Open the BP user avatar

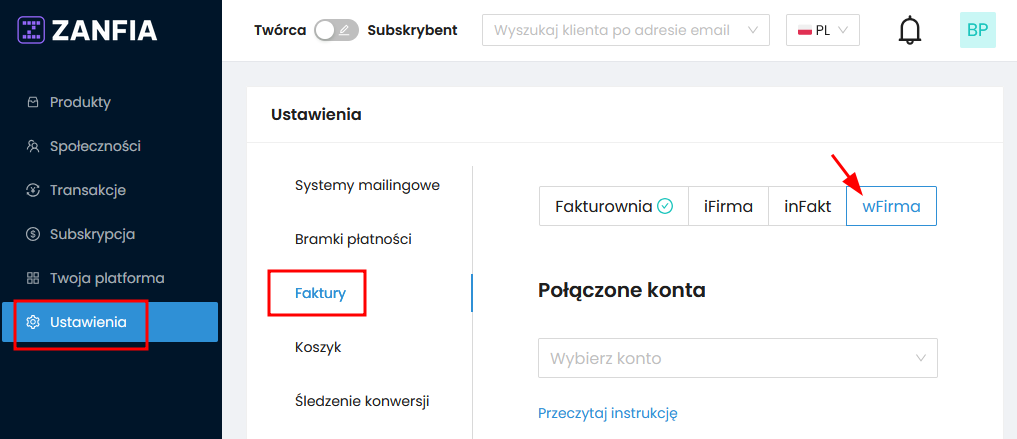pyautogui.click(x=977, y=30)
